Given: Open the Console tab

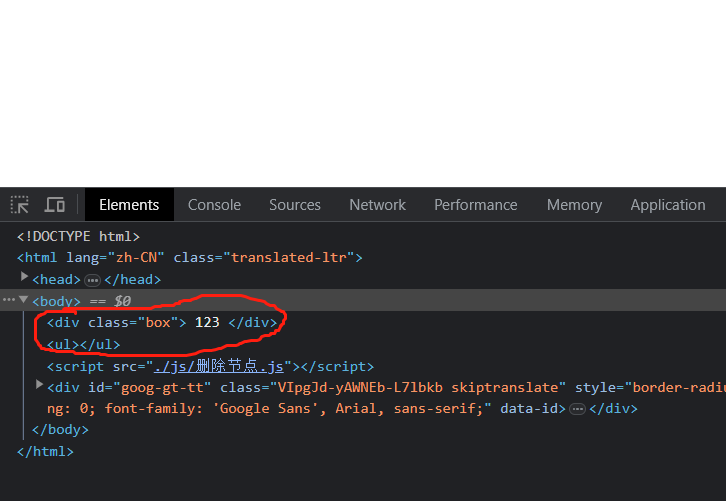Looking at the screenshot, I should click(x=214, y=205).
